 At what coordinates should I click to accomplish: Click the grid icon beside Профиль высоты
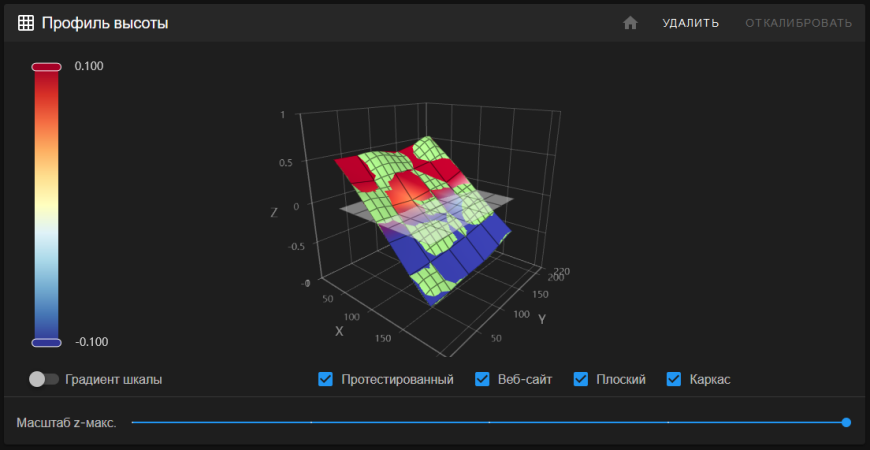click(x=26, y=23)
